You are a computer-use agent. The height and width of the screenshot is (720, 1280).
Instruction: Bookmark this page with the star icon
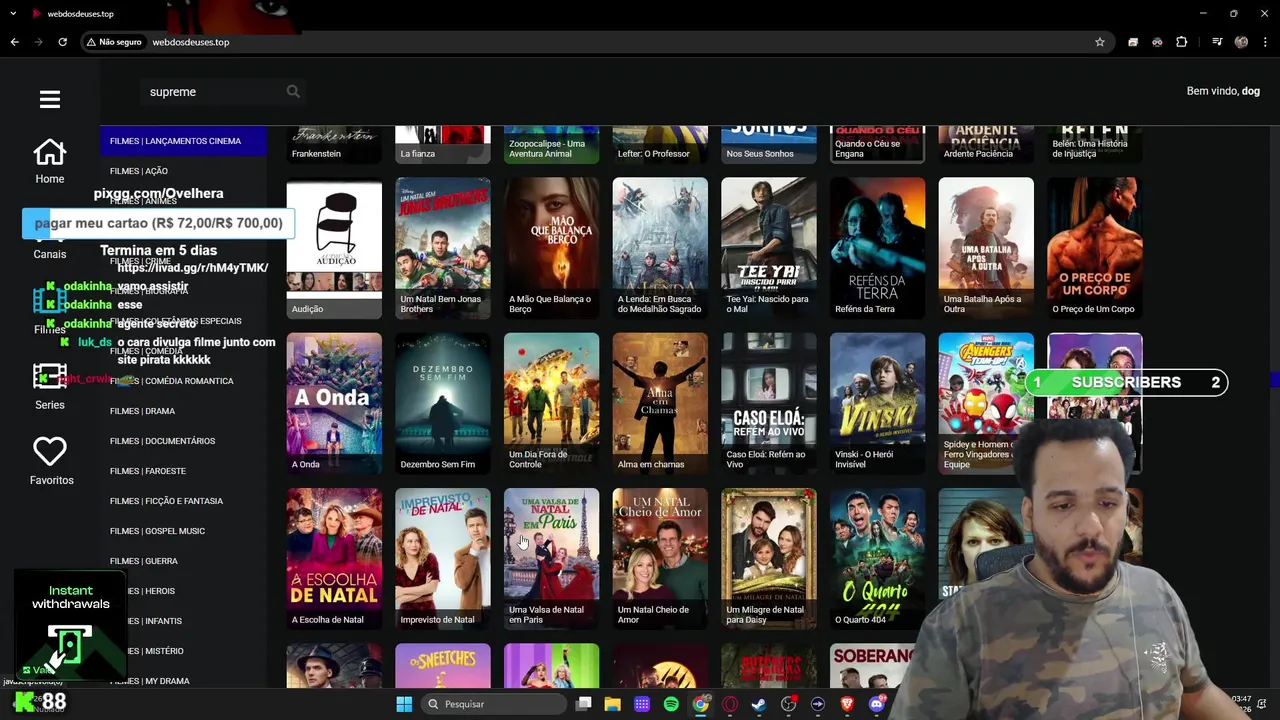pyautogui.click(x=1100, y=42)
